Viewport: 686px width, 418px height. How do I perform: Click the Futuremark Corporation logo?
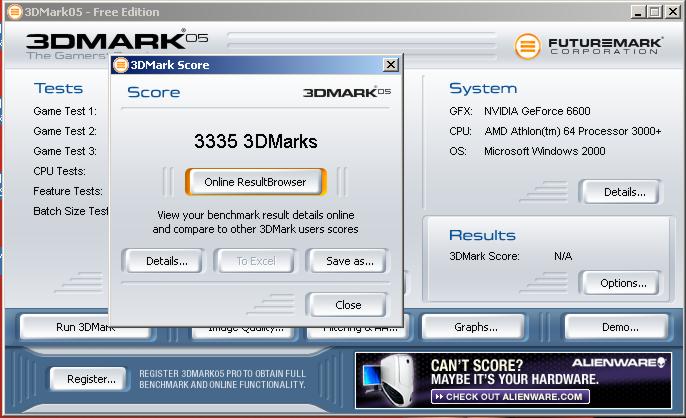coord(589,46)
